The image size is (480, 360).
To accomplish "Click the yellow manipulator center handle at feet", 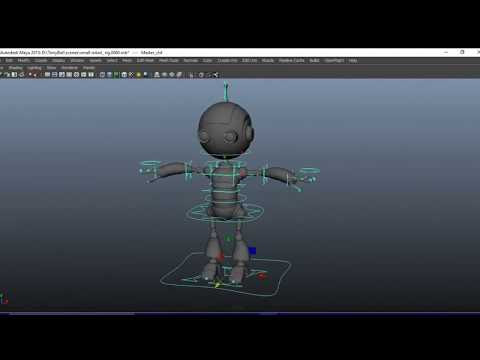I will pyautogui.click(x=217, y=284).
